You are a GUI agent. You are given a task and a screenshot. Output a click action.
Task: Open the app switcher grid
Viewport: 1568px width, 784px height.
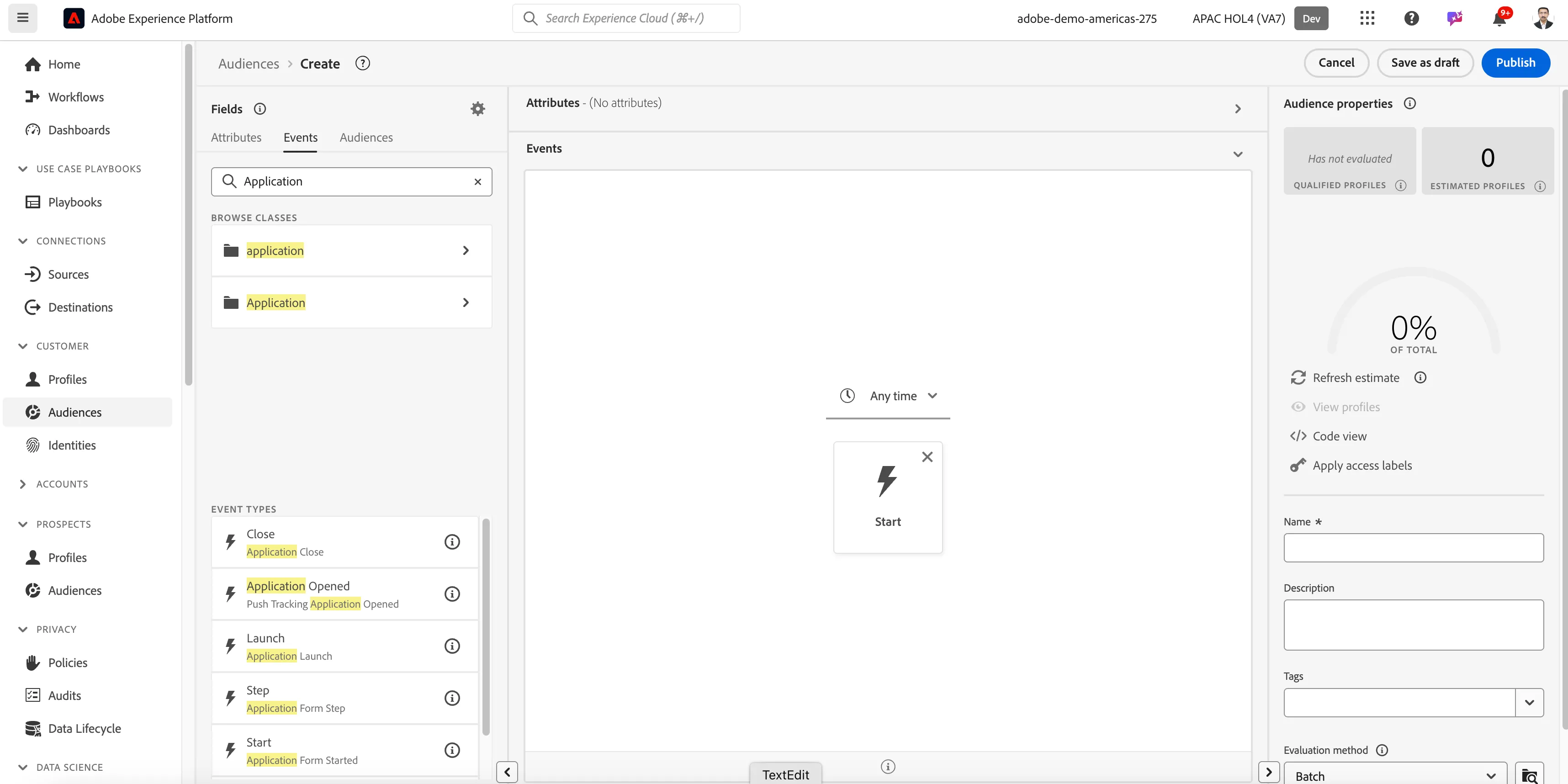[1367, 18]
